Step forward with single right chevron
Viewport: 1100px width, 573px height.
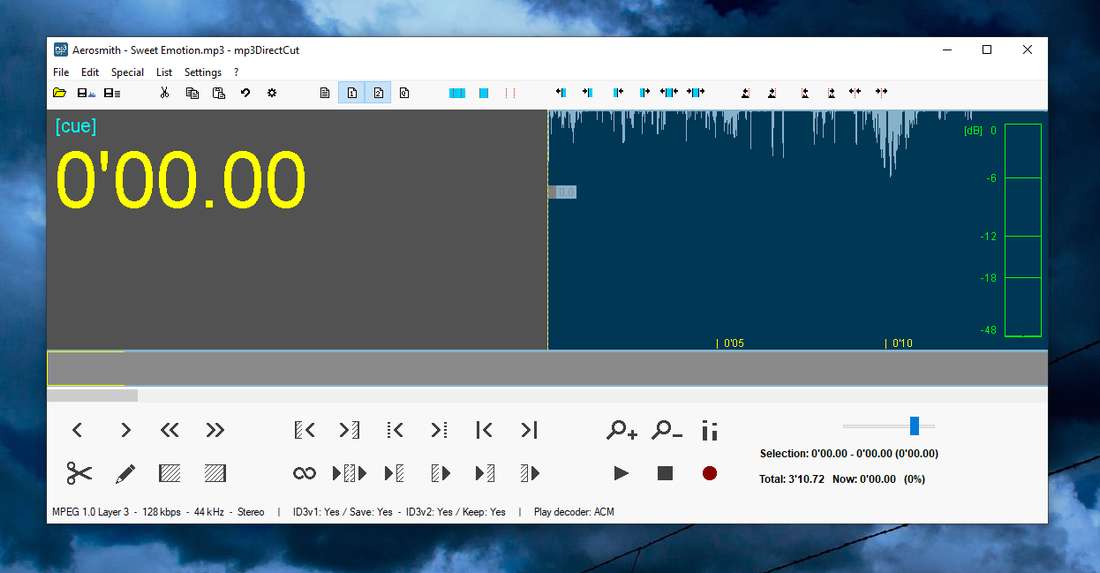point(126,430)
